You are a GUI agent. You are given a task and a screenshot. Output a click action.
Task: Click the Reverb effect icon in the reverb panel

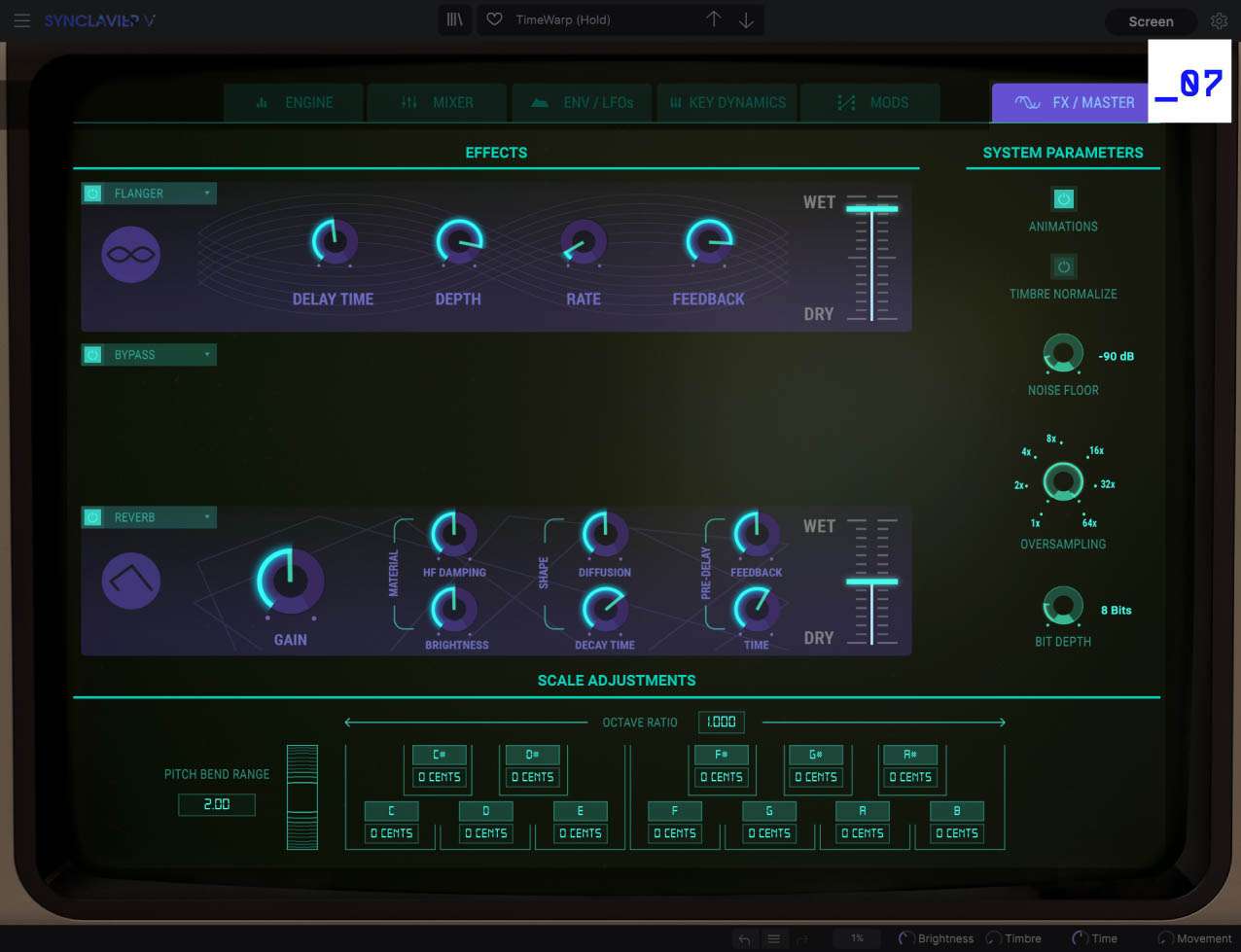tap(130, 580)
